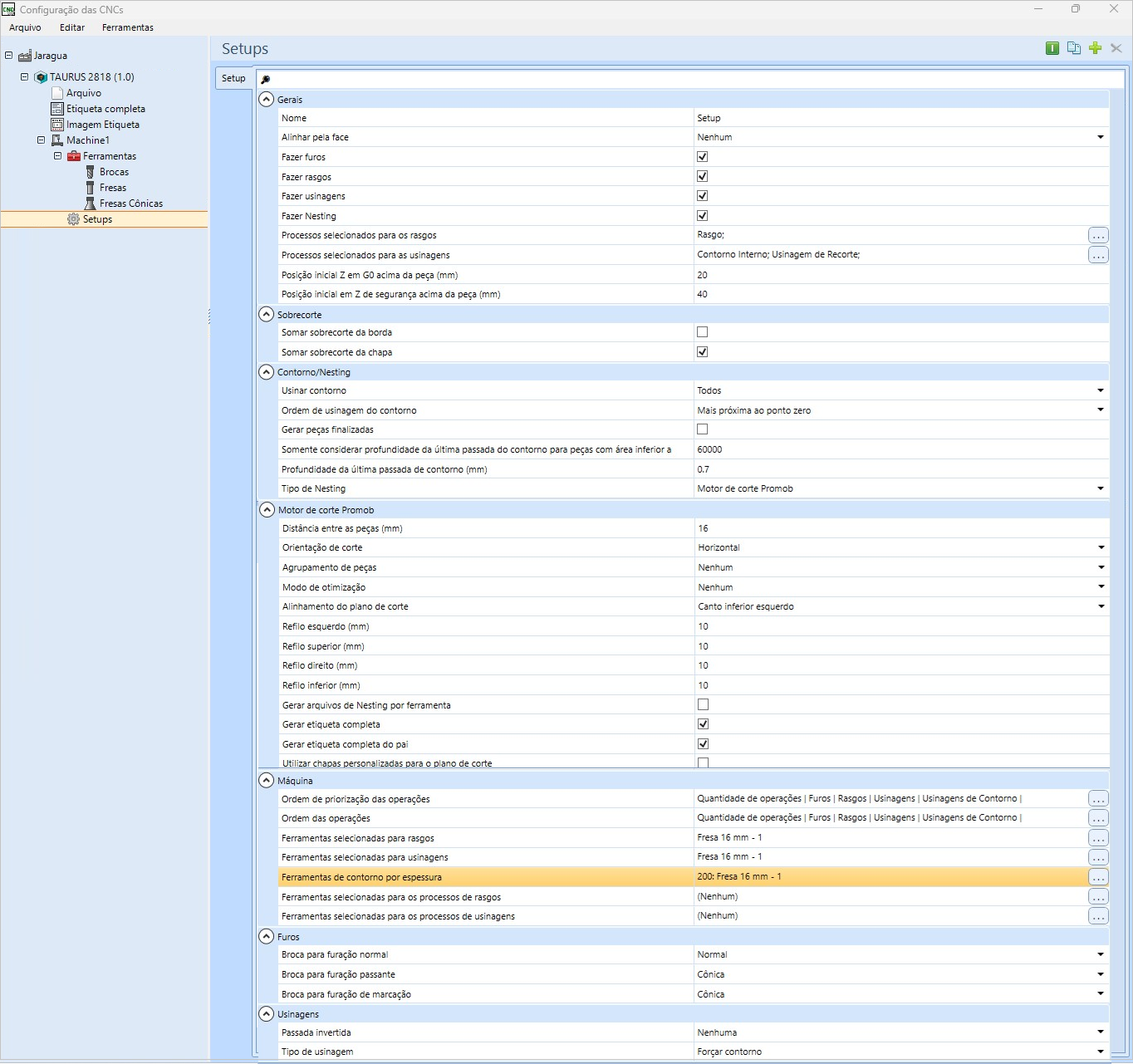
Task: Click ellipsis for Processos selecionados para os rasgos
Action: (1098, 235)
